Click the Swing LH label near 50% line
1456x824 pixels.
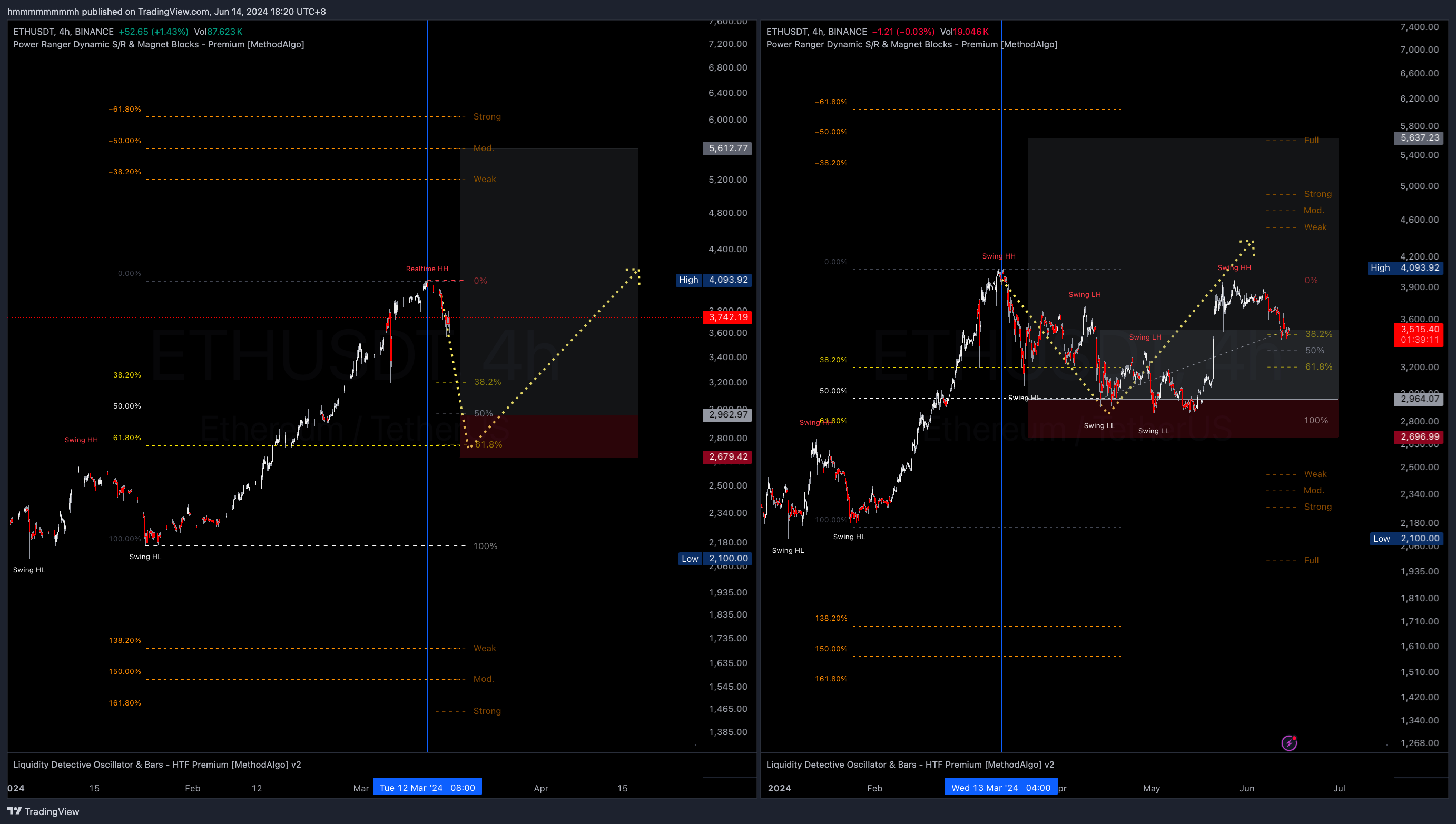(x=1145, y=337)
